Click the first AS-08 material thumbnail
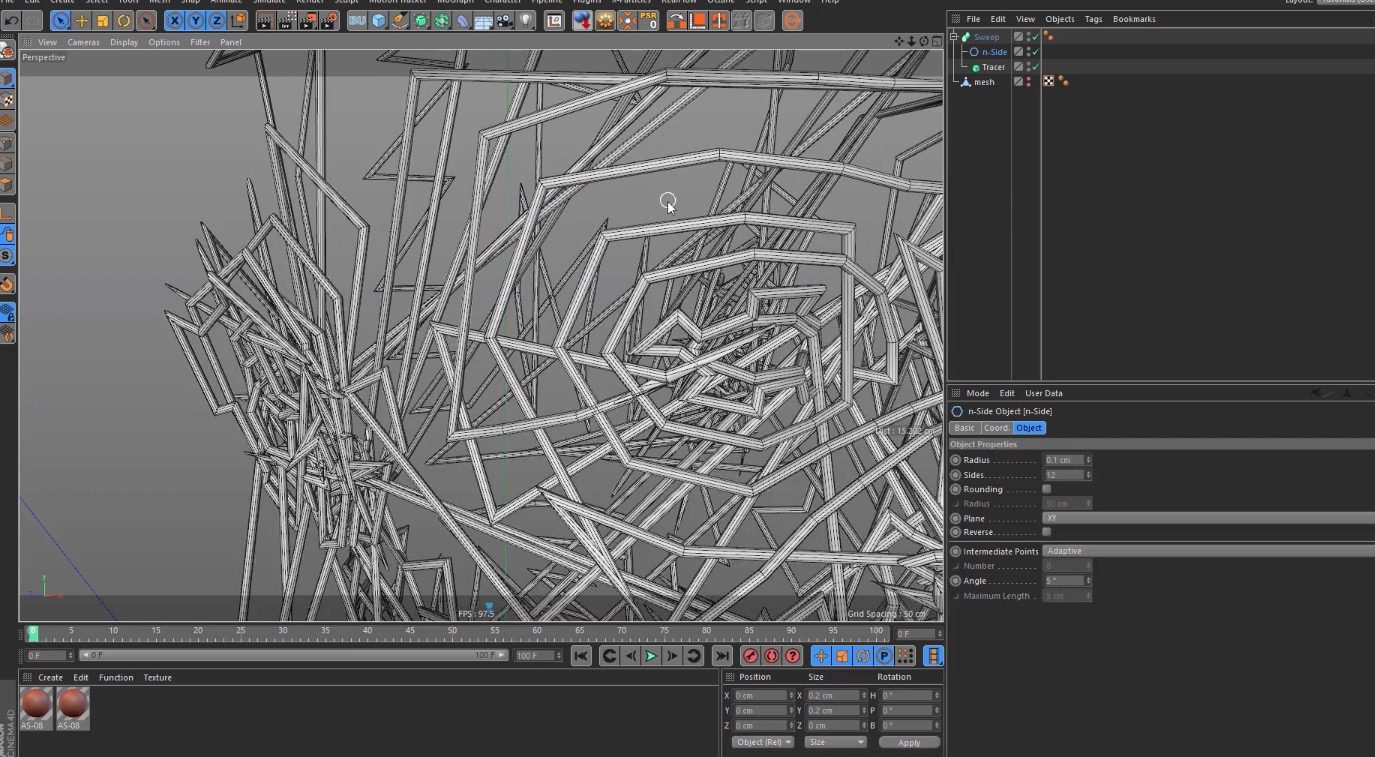Viewport: 1375px width, 757px height. click(x=36, y=706)
